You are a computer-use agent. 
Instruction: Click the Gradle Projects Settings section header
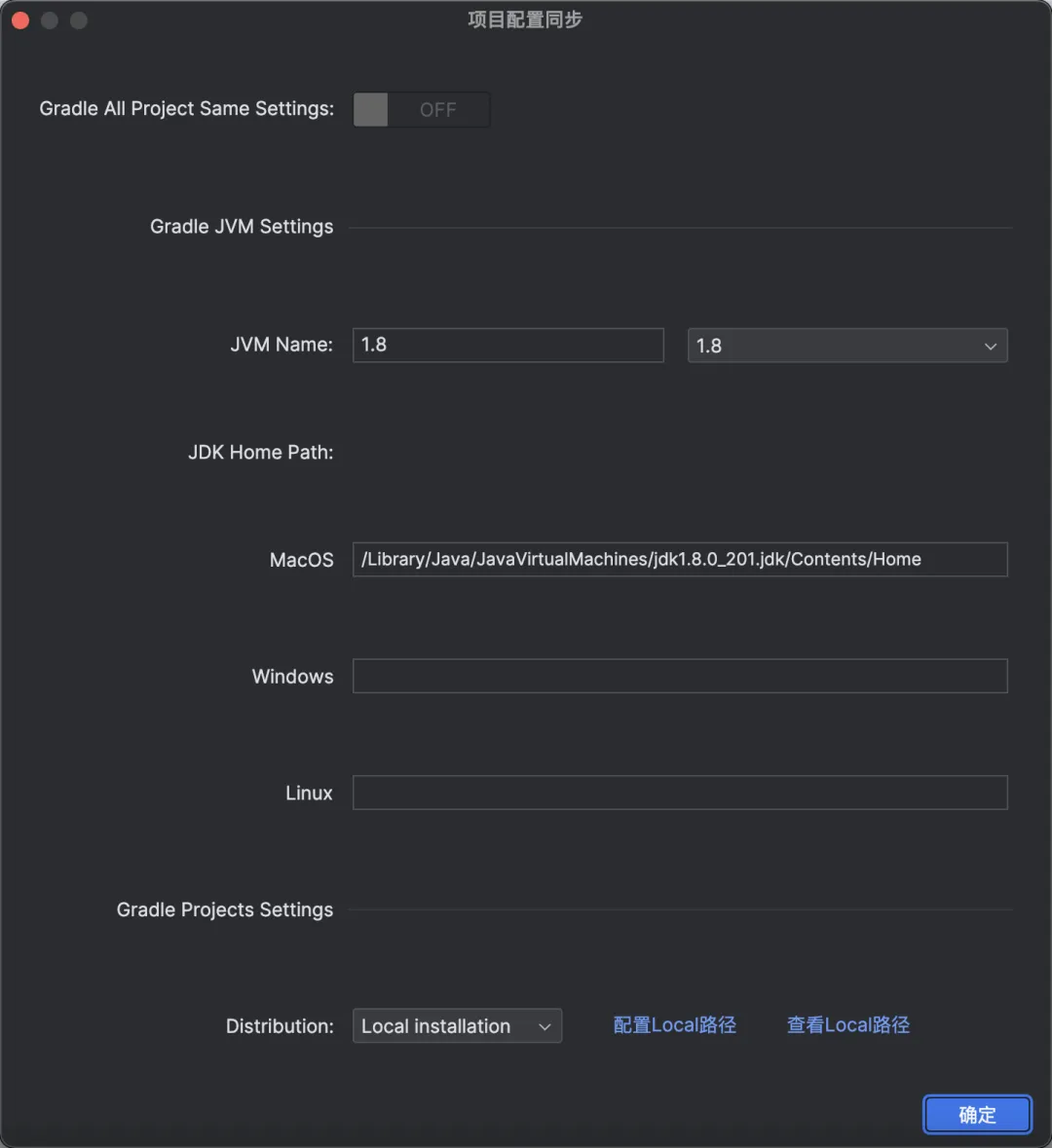coord(225,909)
